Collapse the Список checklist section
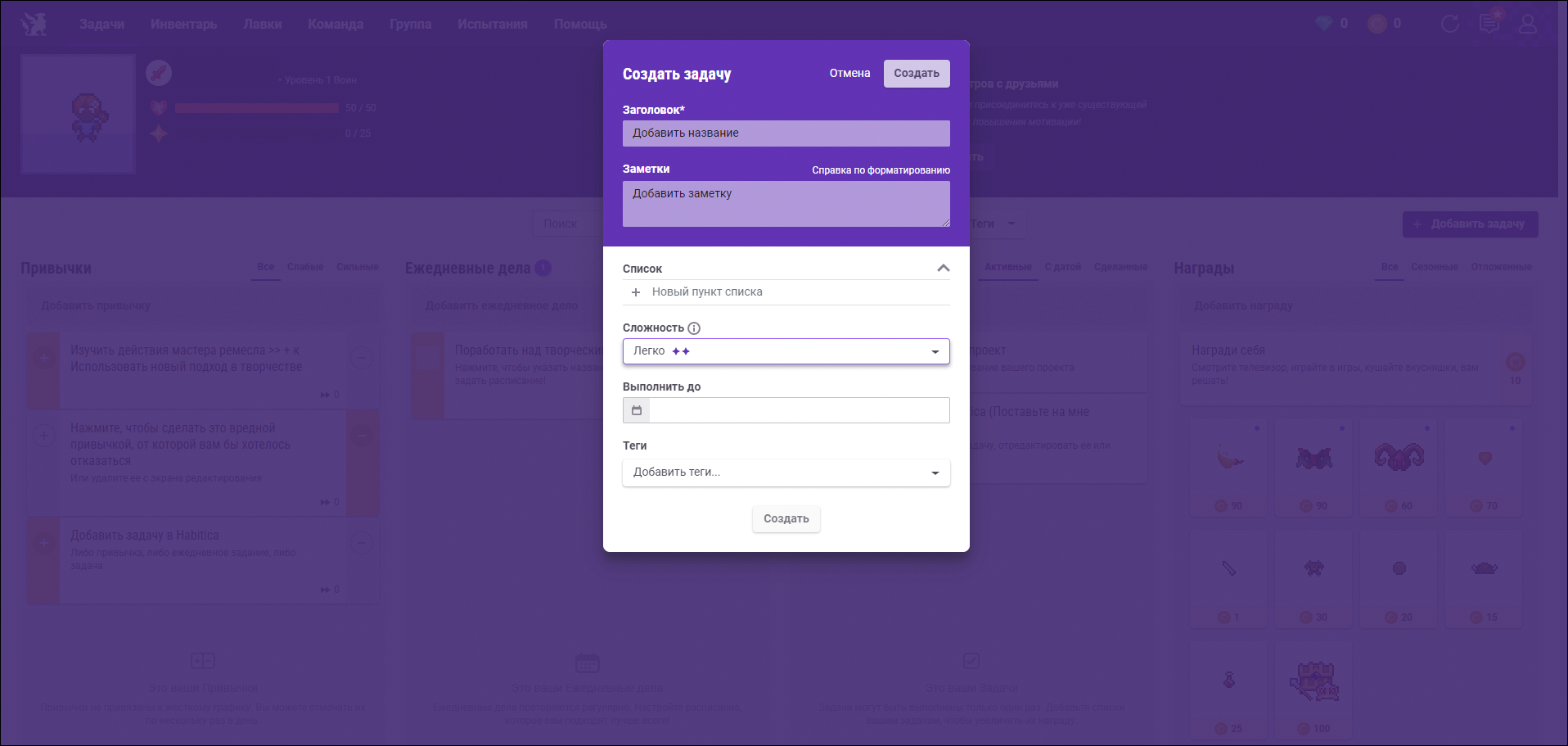The height and width of the screenshot is (746, 1568). 943,269
